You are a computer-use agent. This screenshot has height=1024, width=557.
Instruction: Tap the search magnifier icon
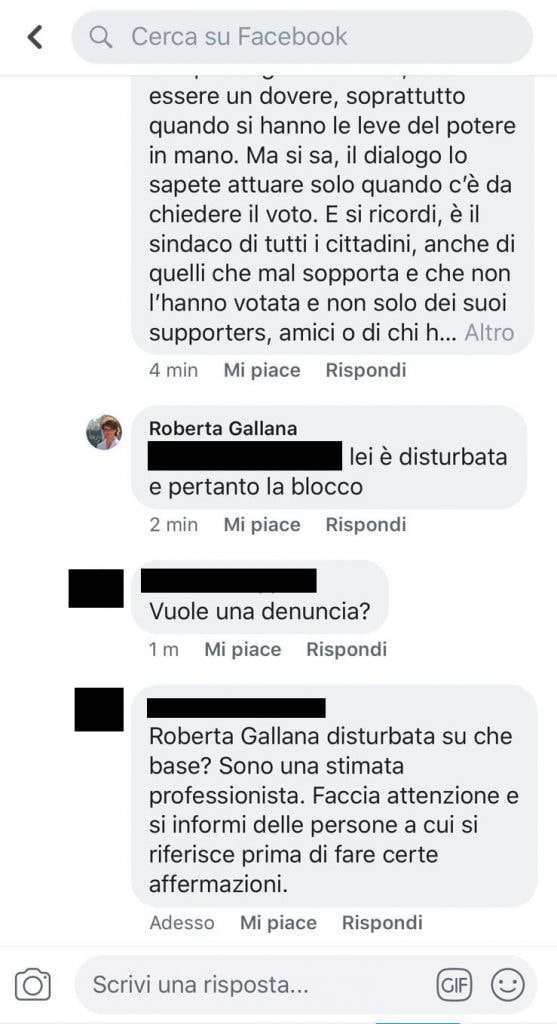(101, 37)
